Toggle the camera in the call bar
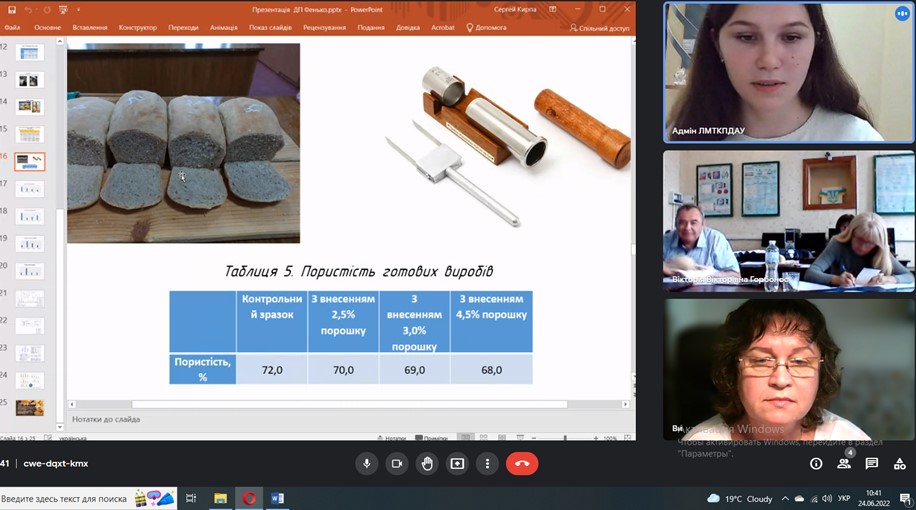This screenshot has height=510, width=916. click(x=397, y=464)
